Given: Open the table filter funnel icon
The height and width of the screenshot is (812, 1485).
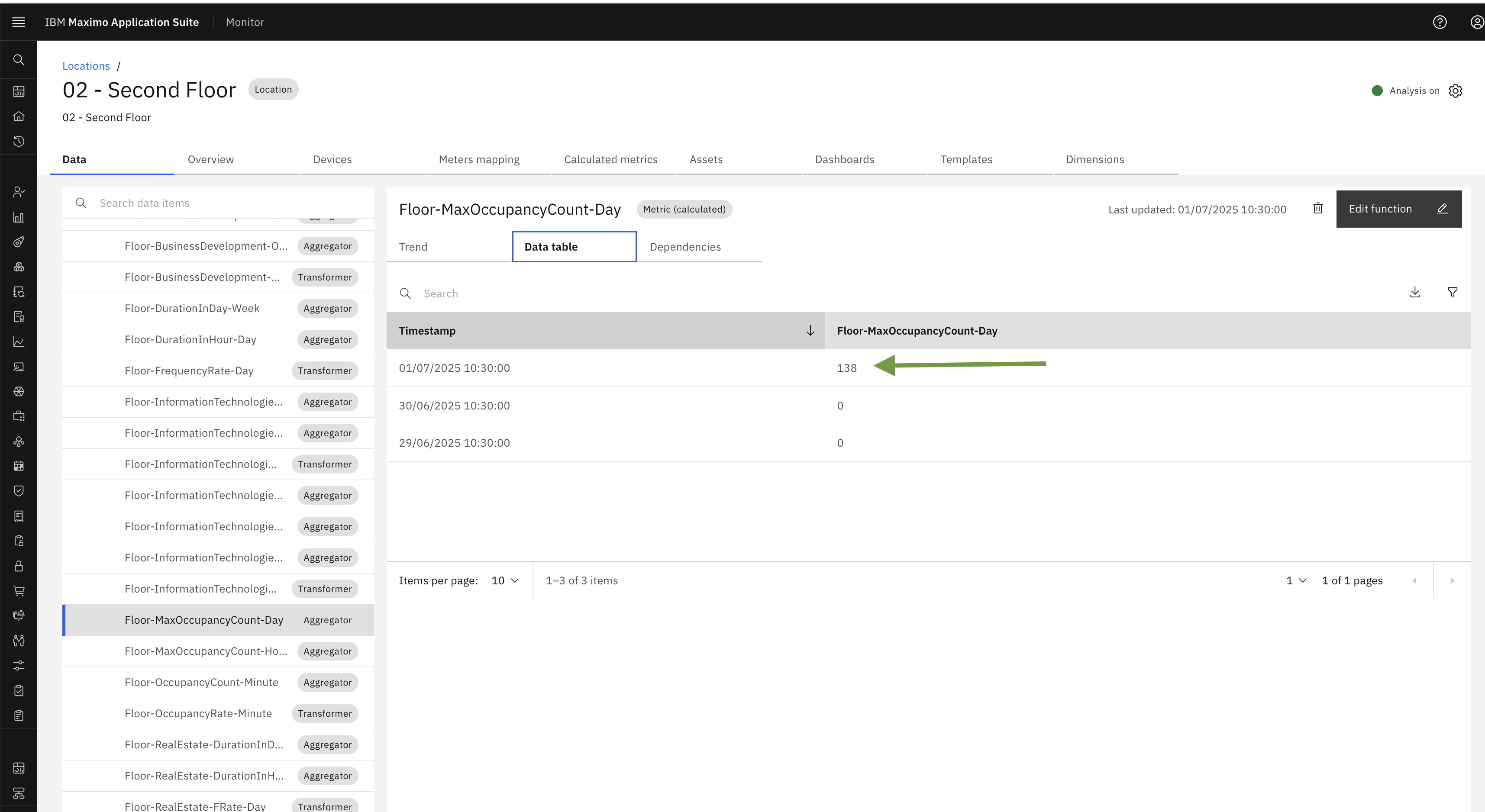Looking at the screenshot, I should pyautogui.click(x=1452, y=293).
